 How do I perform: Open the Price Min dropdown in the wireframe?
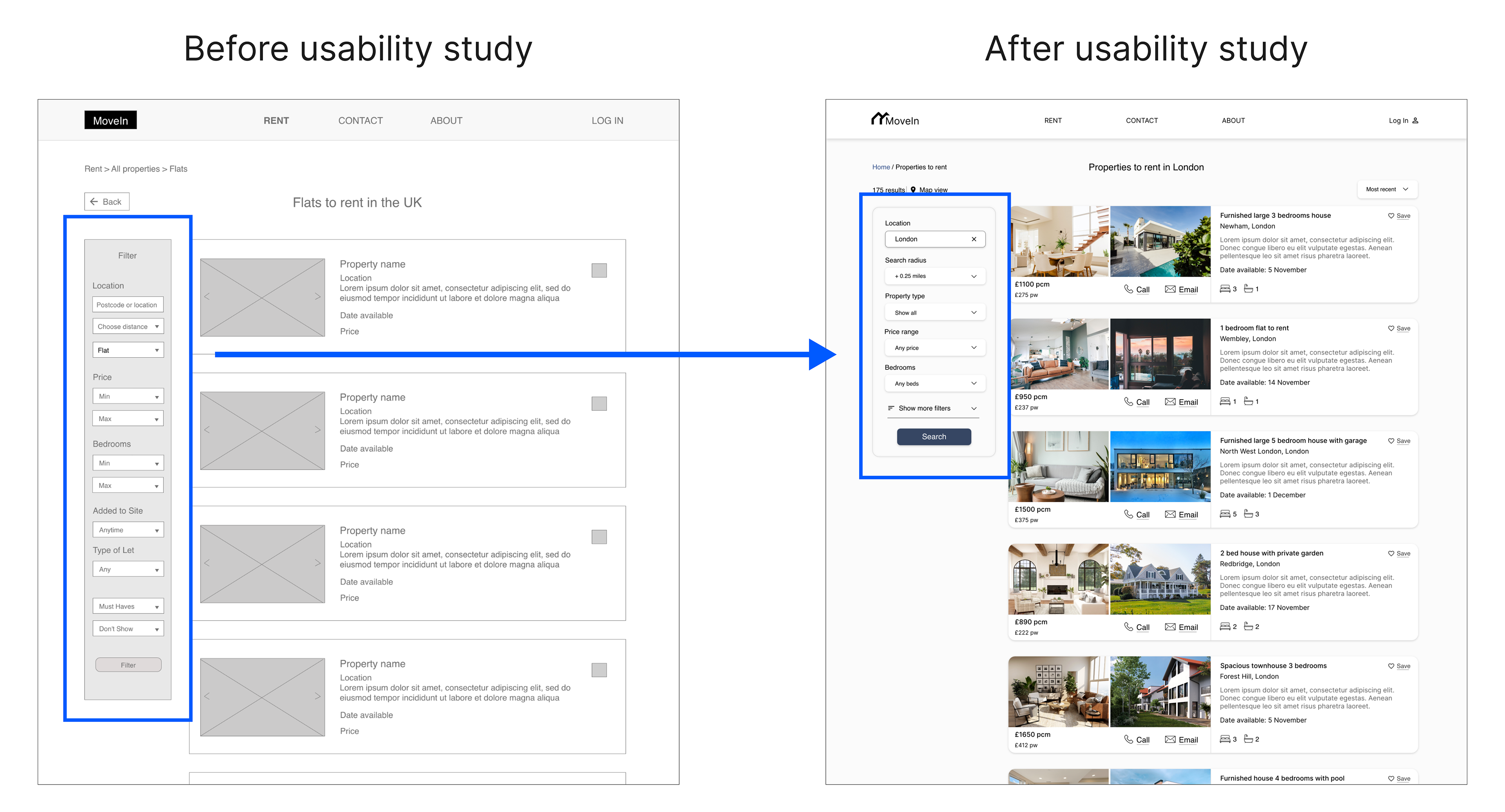128,396
